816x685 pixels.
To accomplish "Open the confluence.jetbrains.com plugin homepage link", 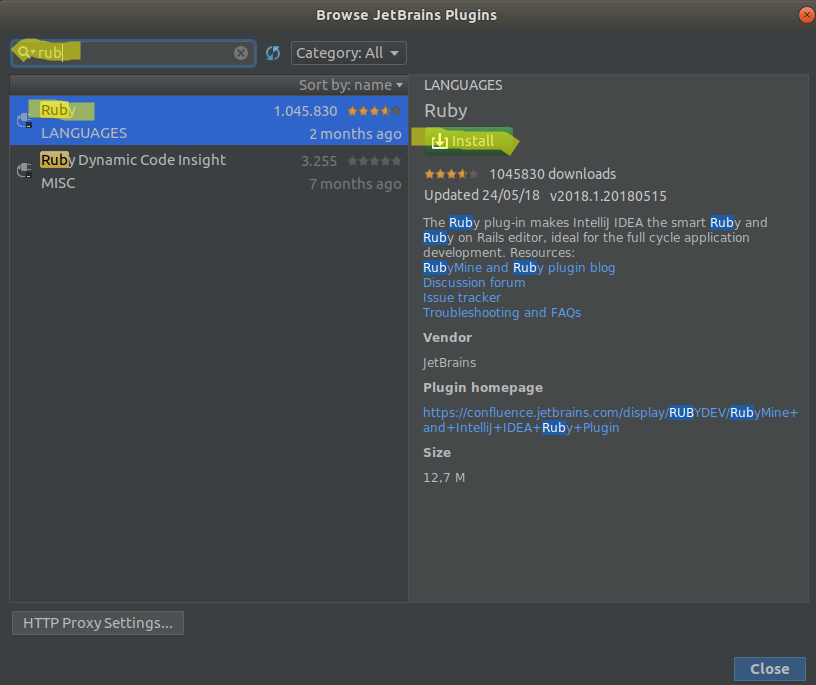I will click(x=610, y=420).
